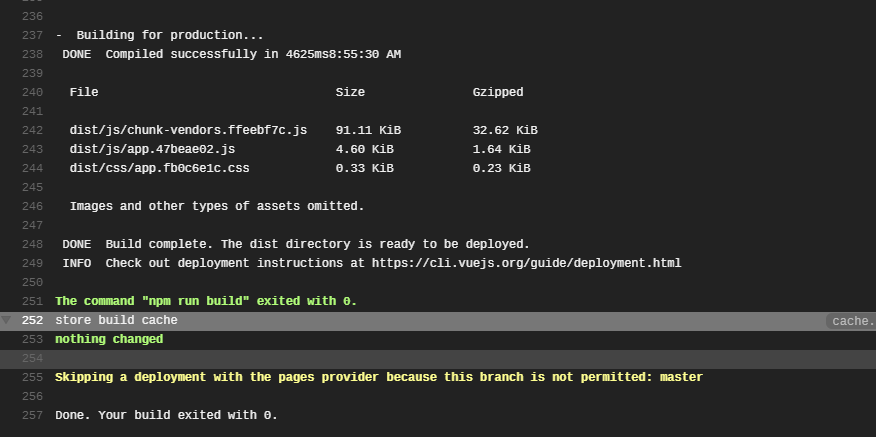The height and width of the screenshot is (437, 876).
Task: Click line number 254 on highlighted row
Action: coord(32,358)
